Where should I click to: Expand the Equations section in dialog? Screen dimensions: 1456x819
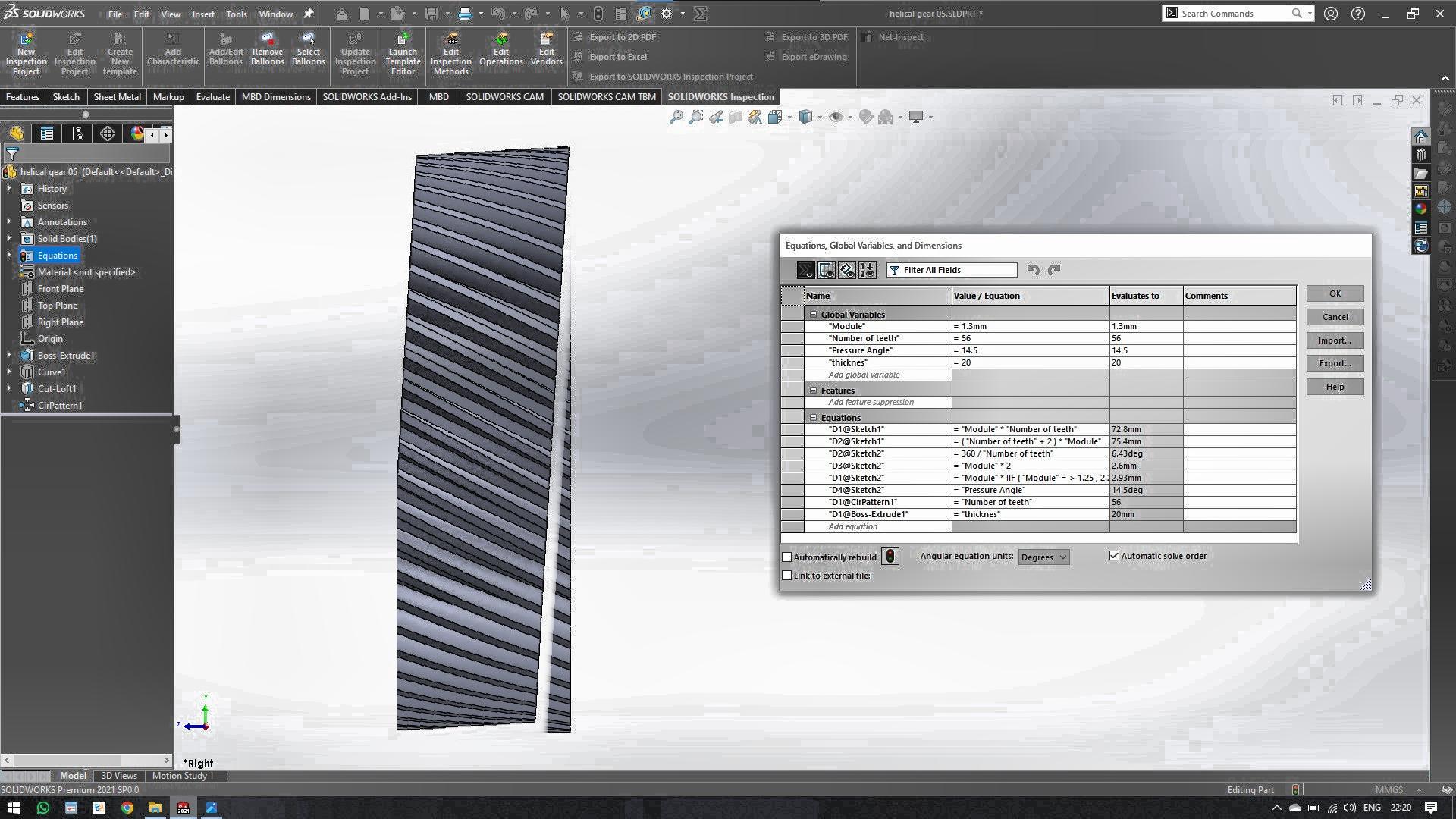tap(813, 417)
